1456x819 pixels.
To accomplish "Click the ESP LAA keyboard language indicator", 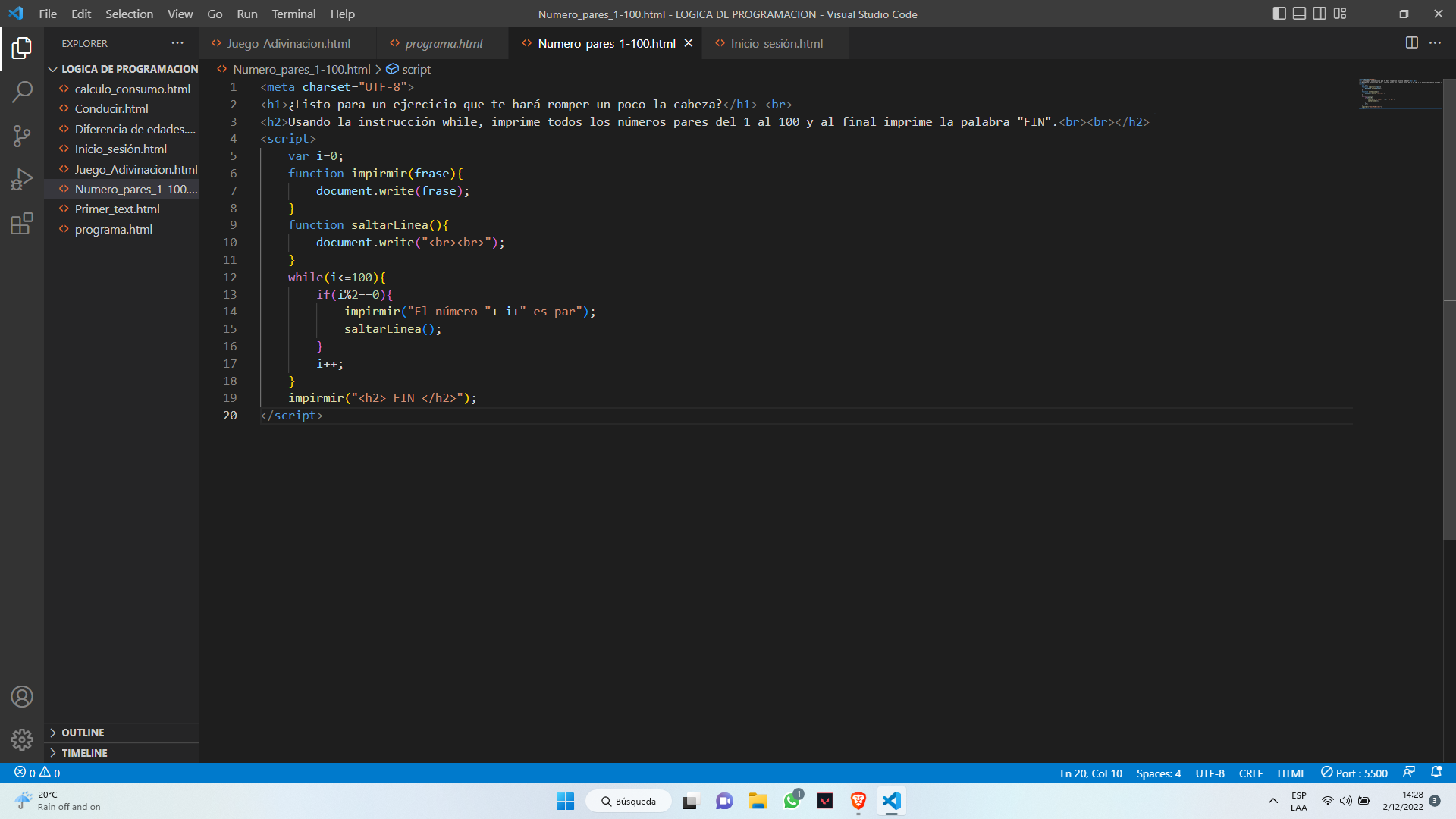I will (x=1298, y=801).
